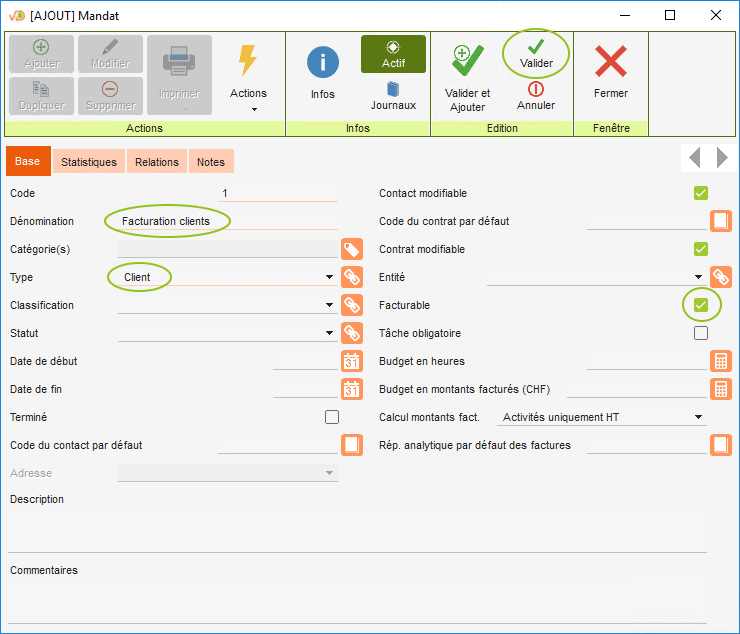The height and width of the screenshot is (634, 740).
Task: Tick the Terminé checkbox
Action: [x=332, y=417]
